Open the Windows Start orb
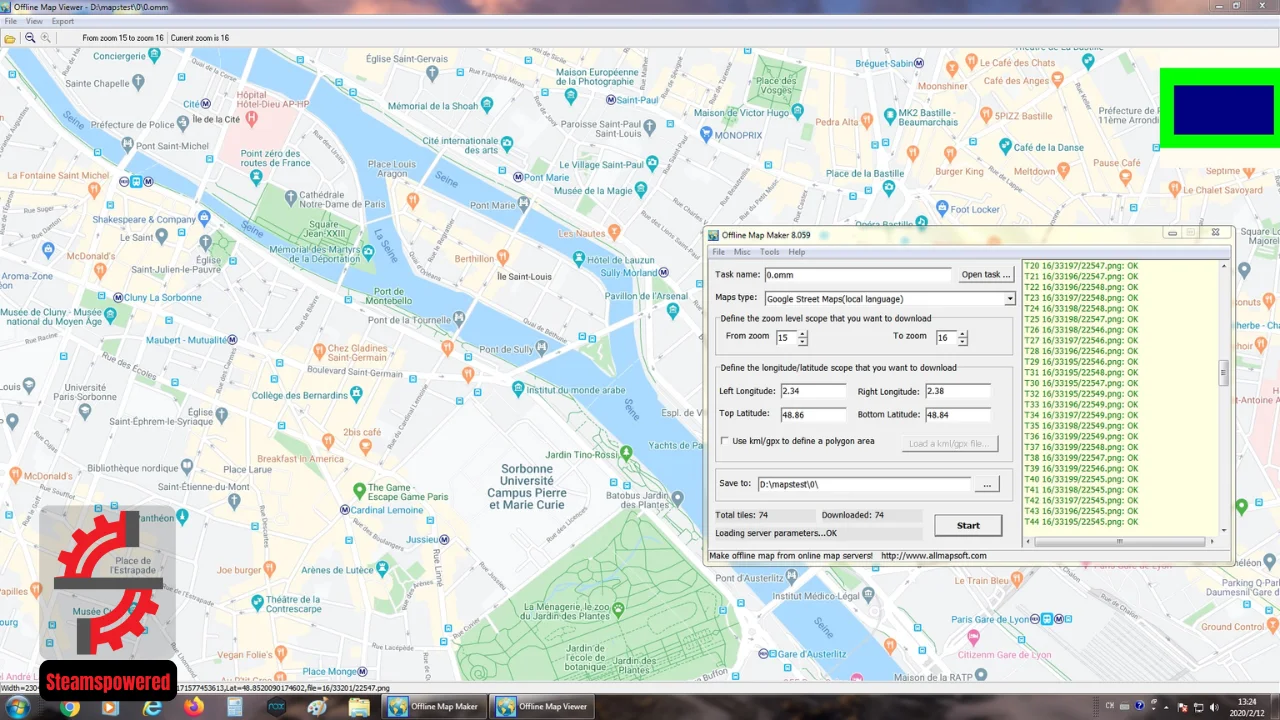Viewport: 1280px width, 720px height. (x=18, y=707)
